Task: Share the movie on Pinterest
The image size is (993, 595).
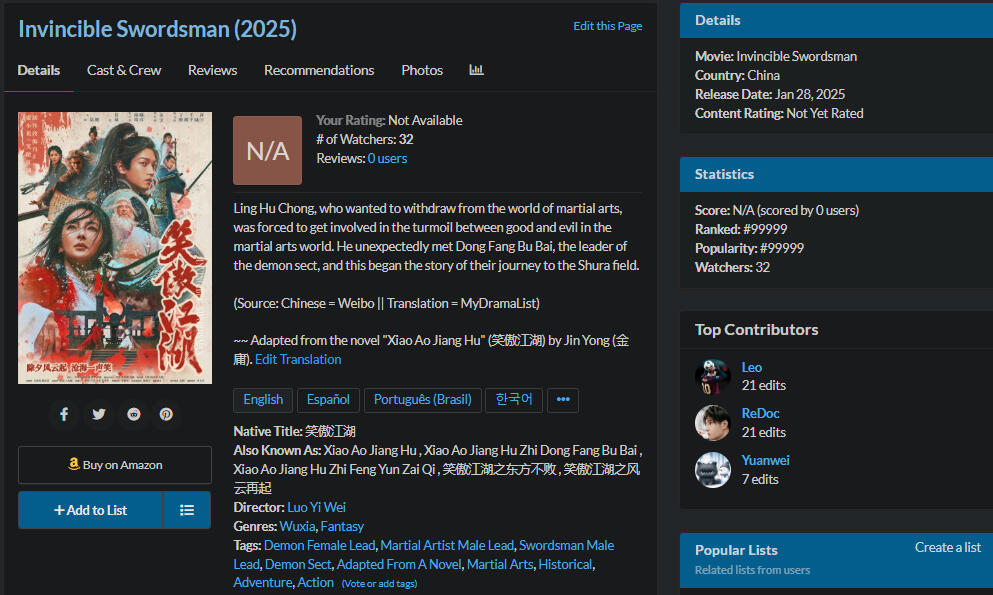Action: click(x=166, y=414)
